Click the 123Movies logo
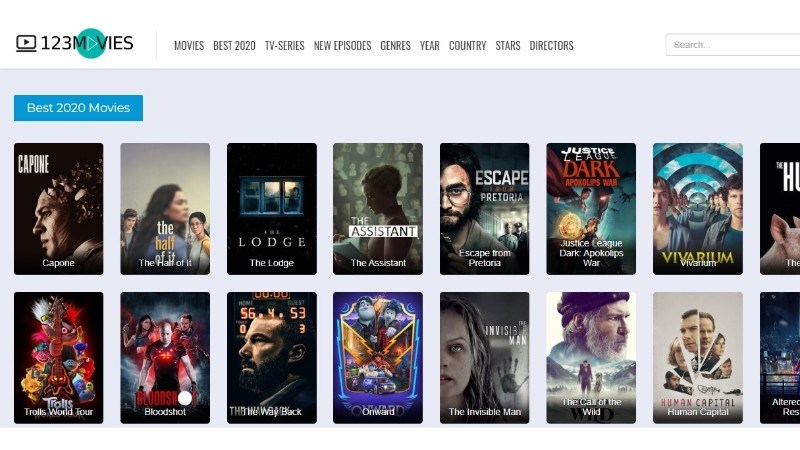 [74, 43]
